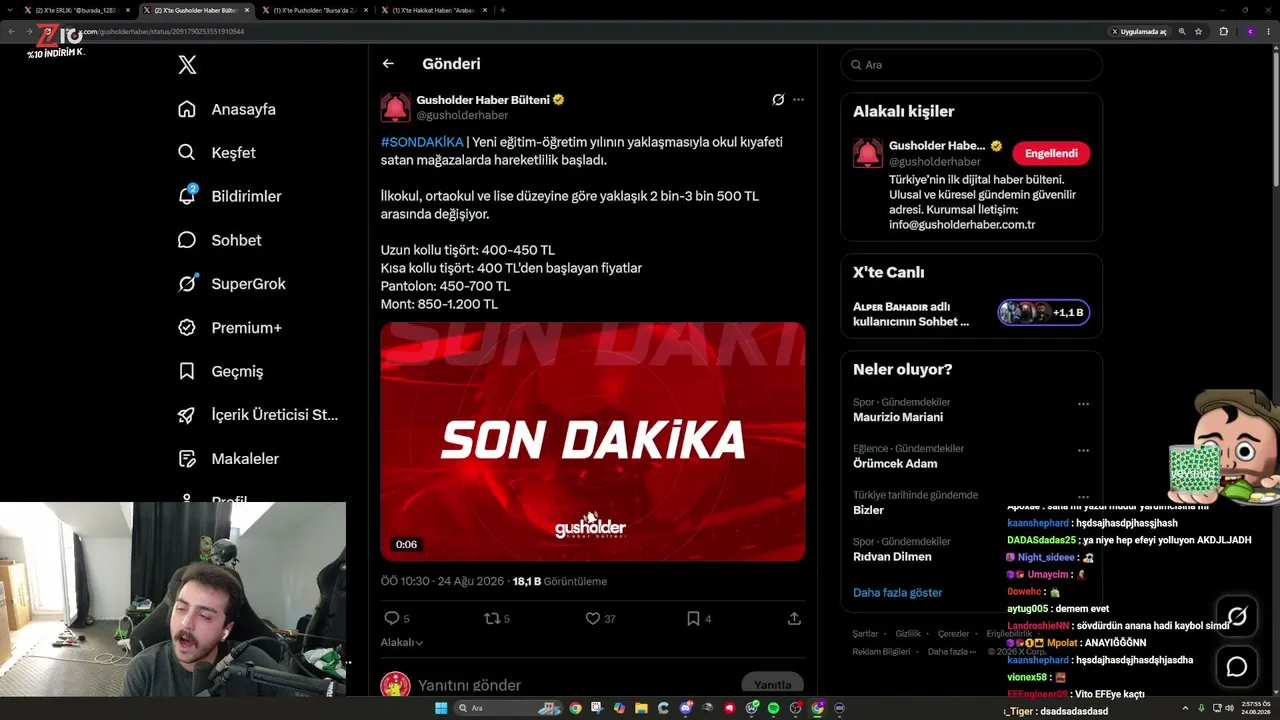Open the Bizler trending topic
The height and width of the screenshot is (720, 1280).
click(868, 510)
